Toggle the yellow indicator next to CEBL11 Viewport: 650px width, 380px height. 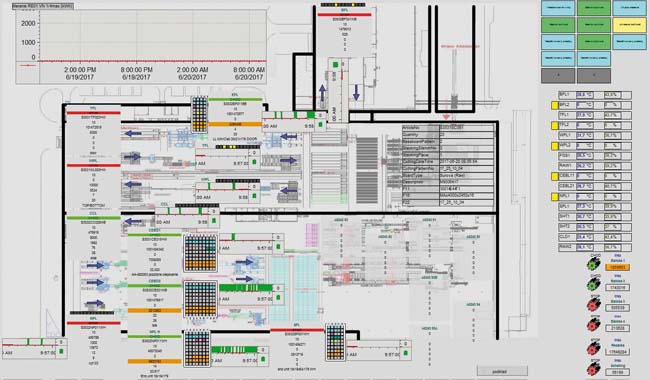[555, 176]
